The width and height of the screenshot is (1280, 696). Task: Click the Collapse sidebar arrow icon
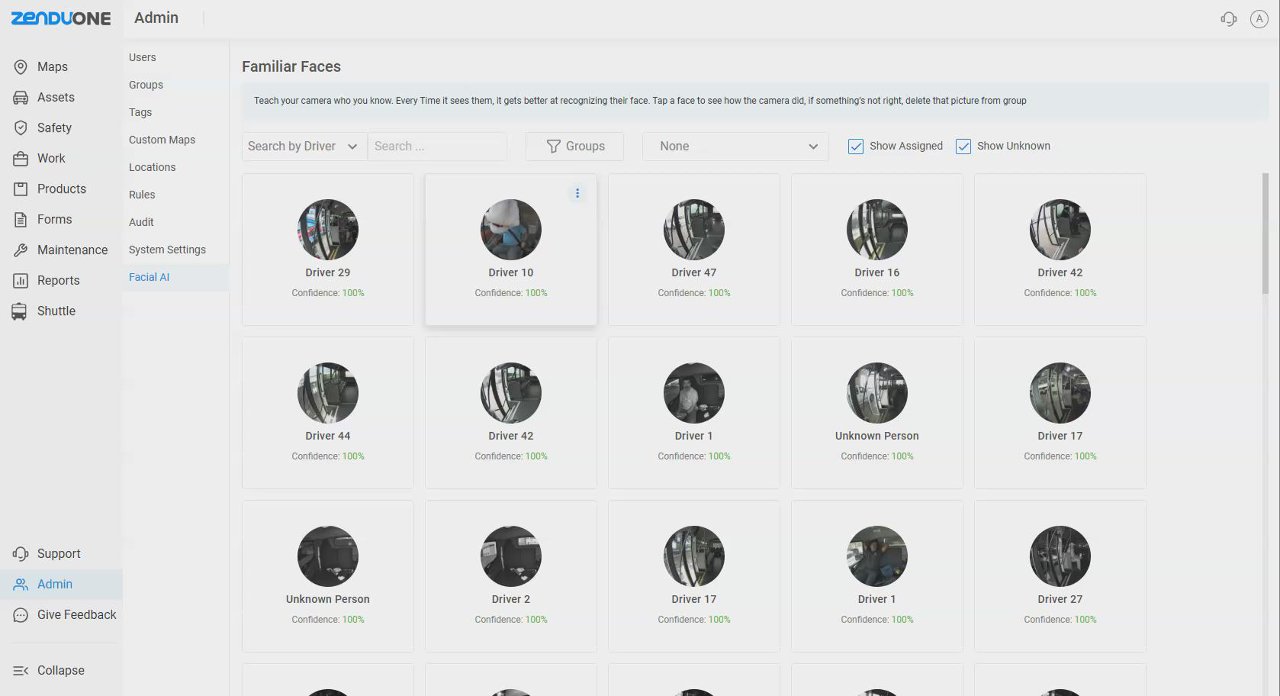coord(20,671)
